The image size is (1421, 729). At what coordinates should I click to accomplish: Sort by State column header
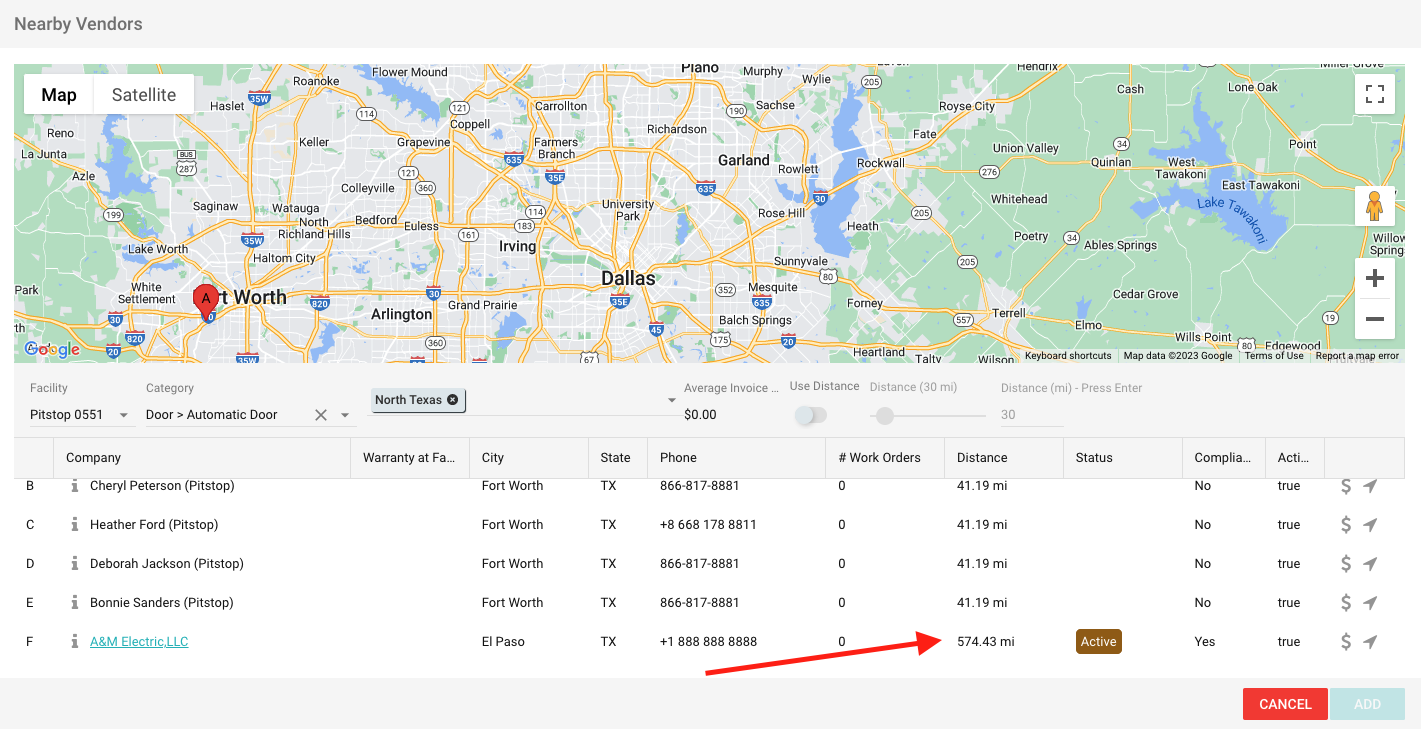616,457
